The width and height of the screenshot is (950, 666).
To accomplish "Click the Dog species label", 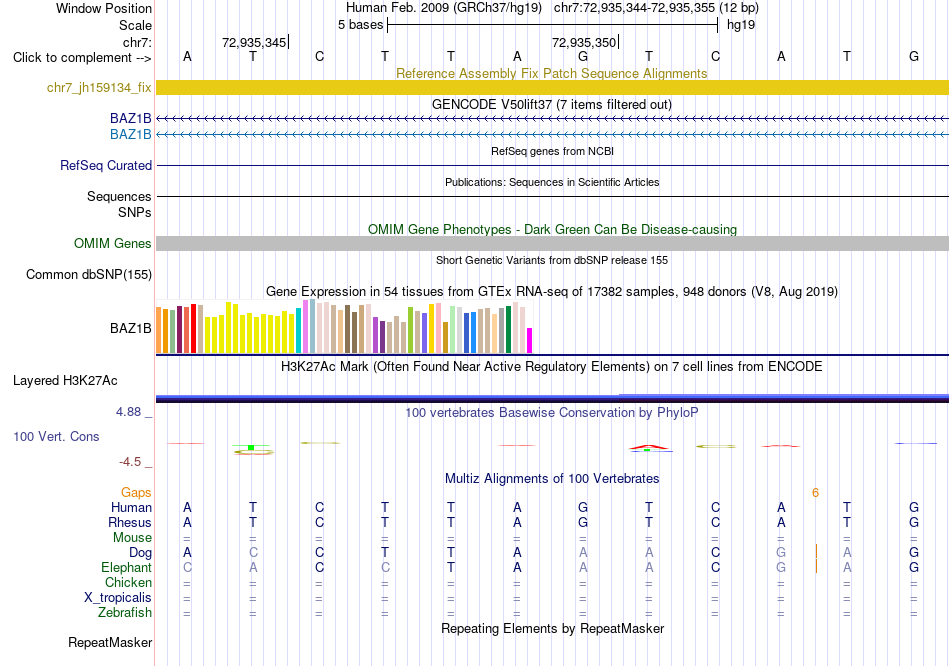I will (140, 552).
